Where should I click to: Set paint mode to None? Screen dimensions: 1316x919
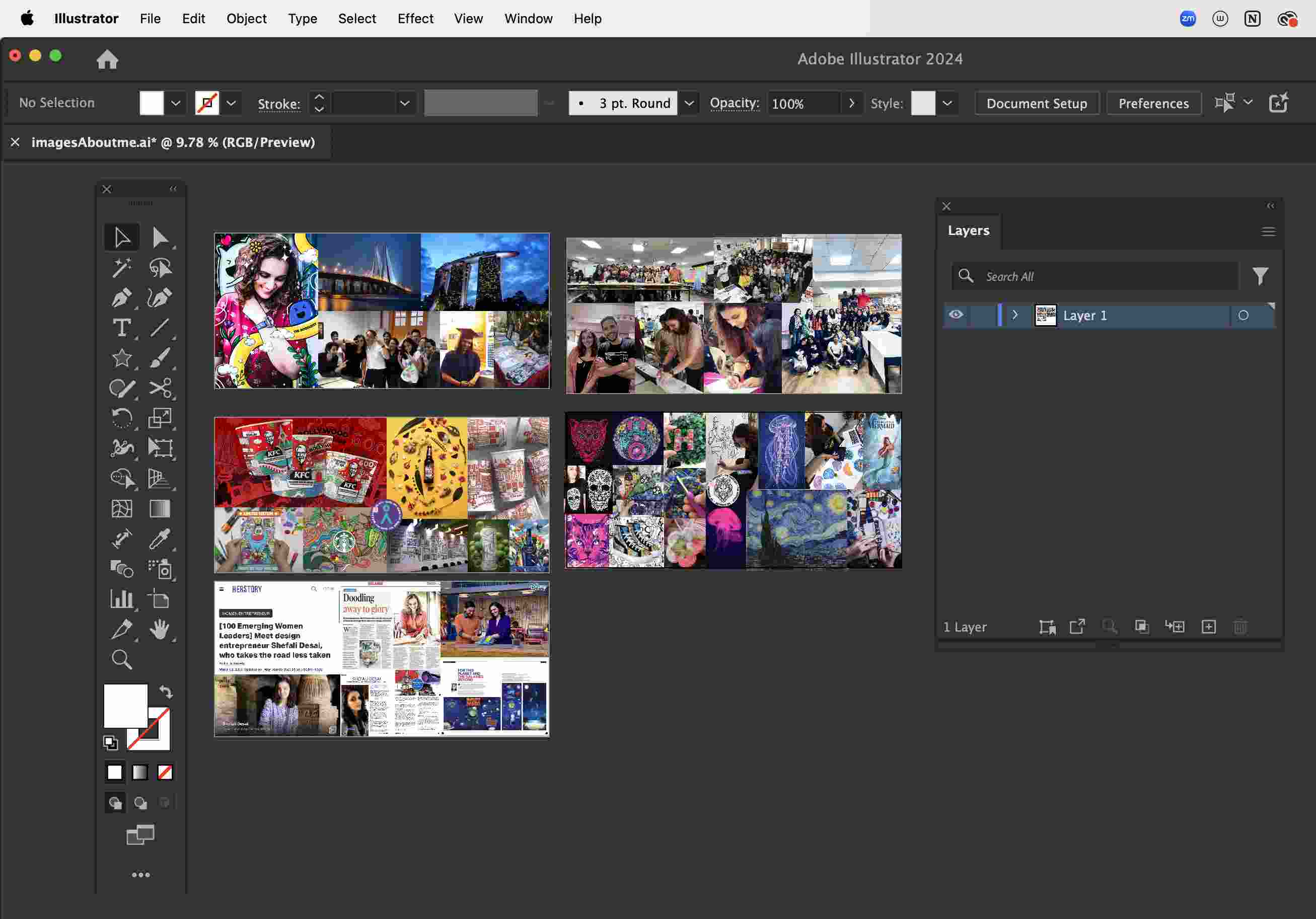click(165, 773)
